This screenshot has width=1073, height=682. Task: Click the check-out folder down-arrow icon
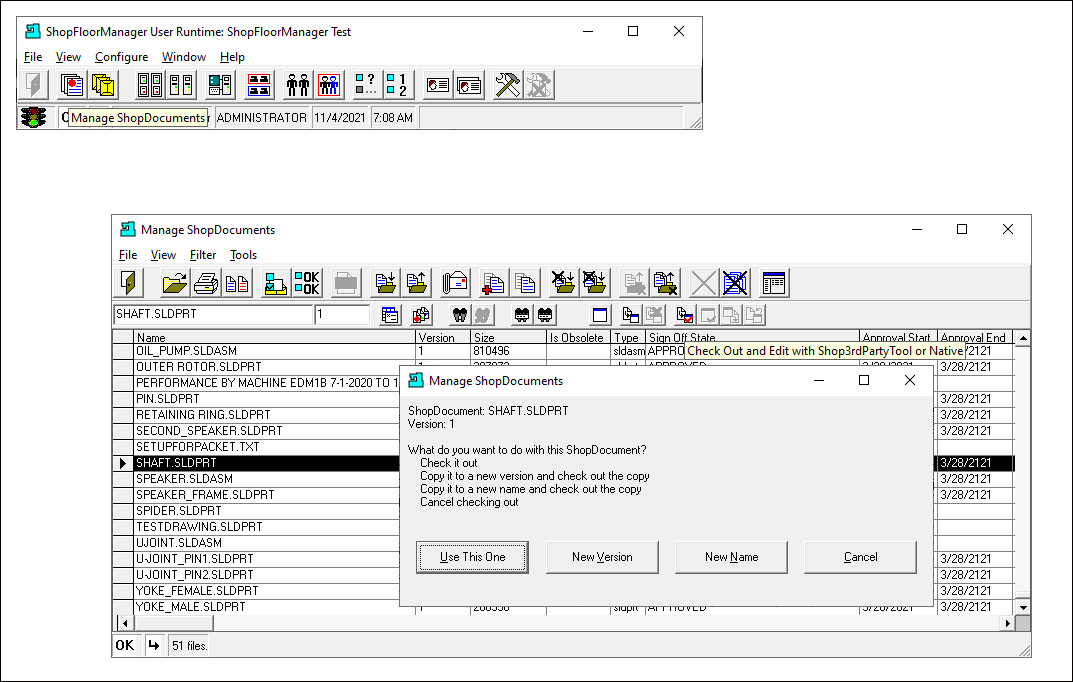click(385, 283)
